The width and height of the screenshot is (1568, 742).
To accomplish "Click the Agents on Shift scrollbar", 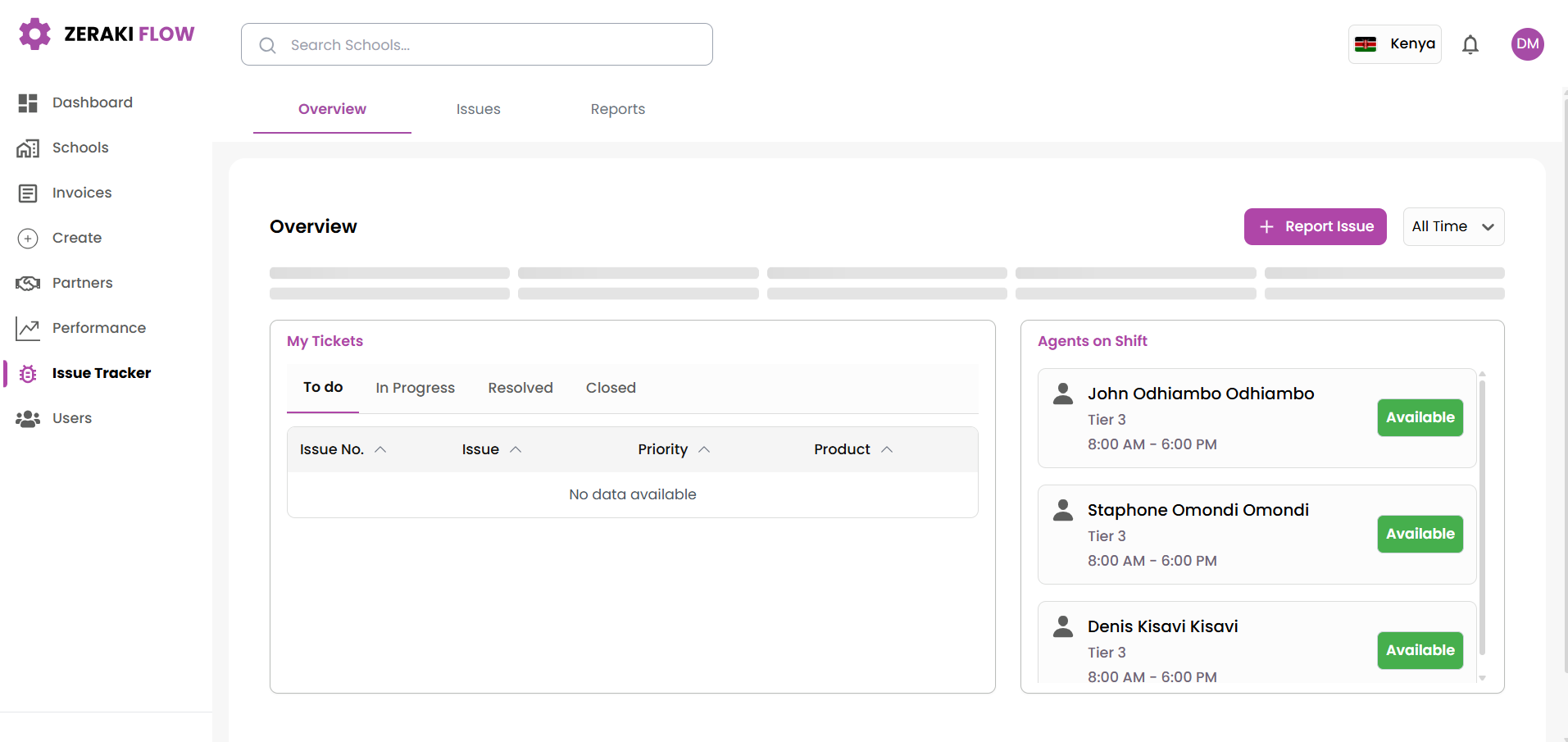I will (x=1482, y=517).
